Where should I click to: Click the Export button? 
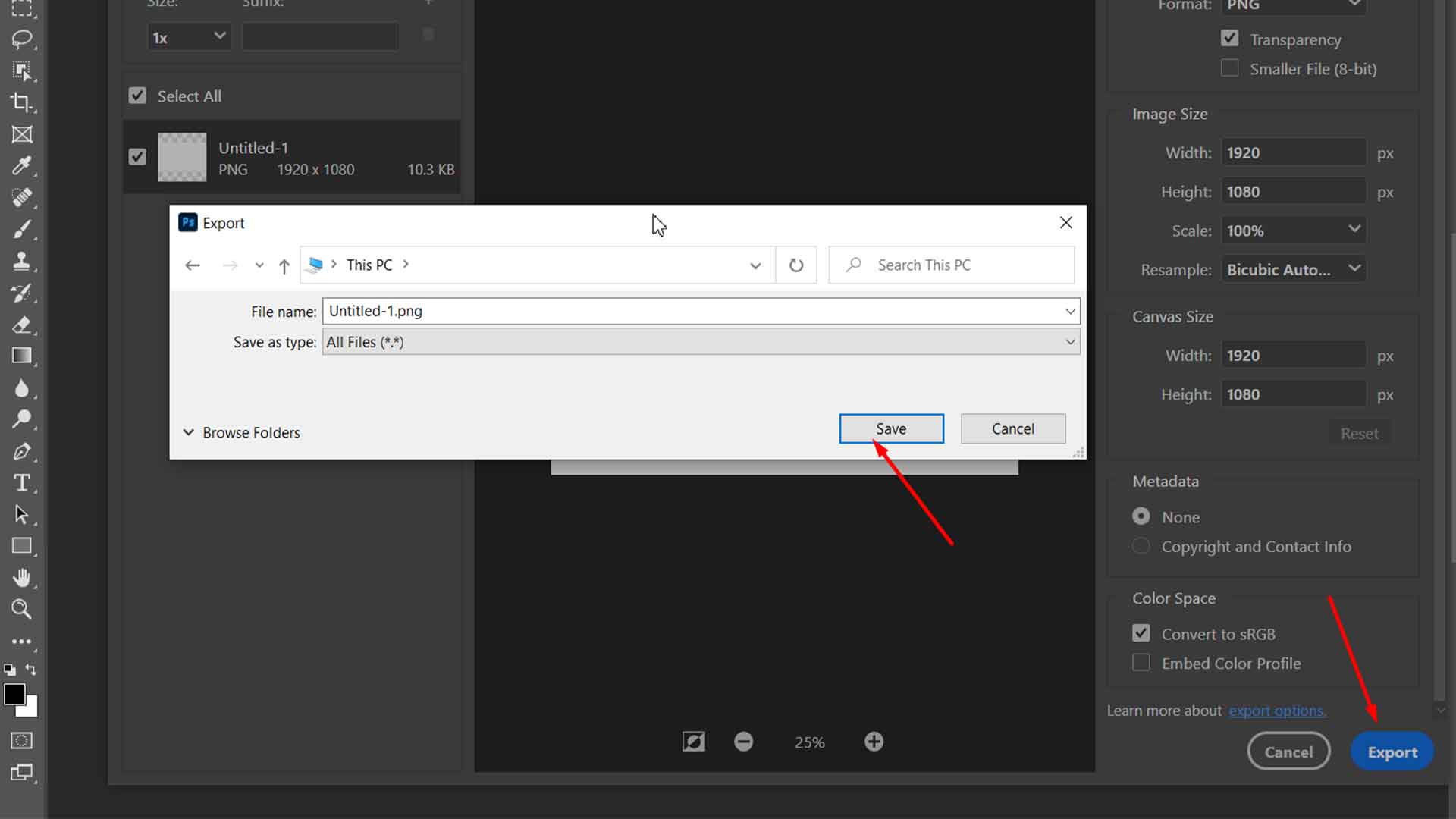[x=1392, y=751]
